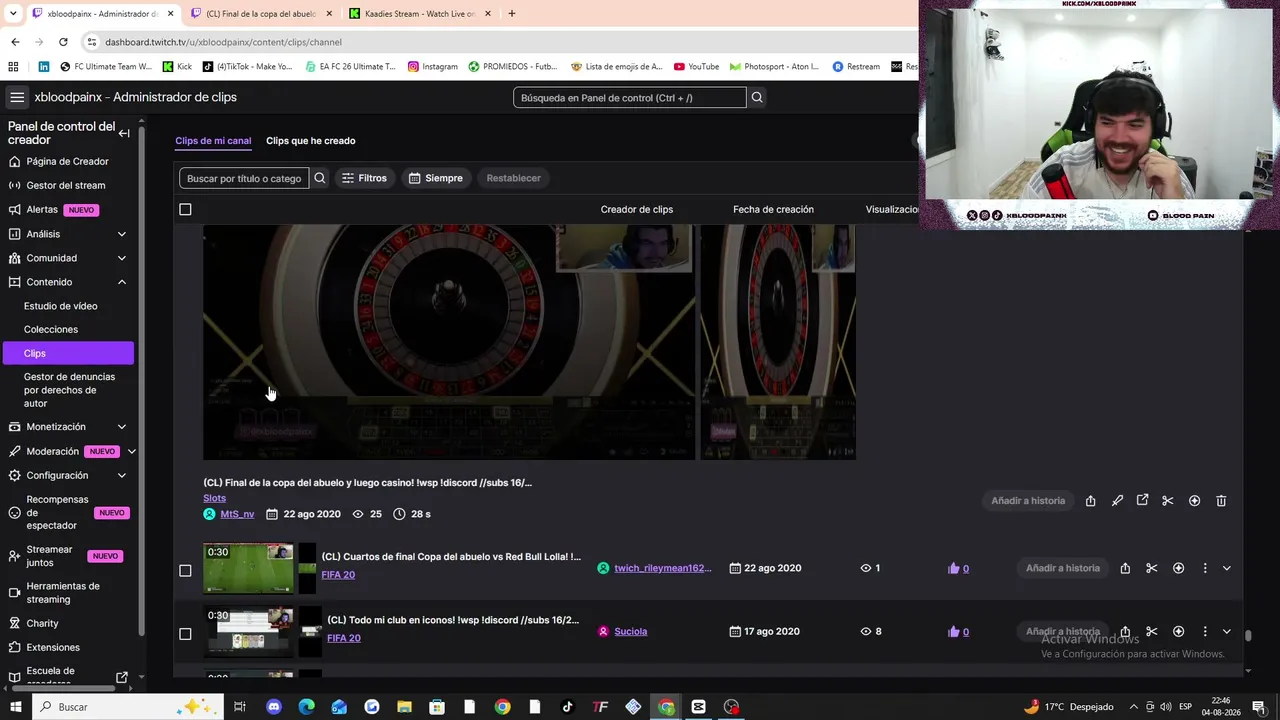This screenshot has width=1280, height=720.
Task: Click the Windows Start button
Action: pos(16,707)
